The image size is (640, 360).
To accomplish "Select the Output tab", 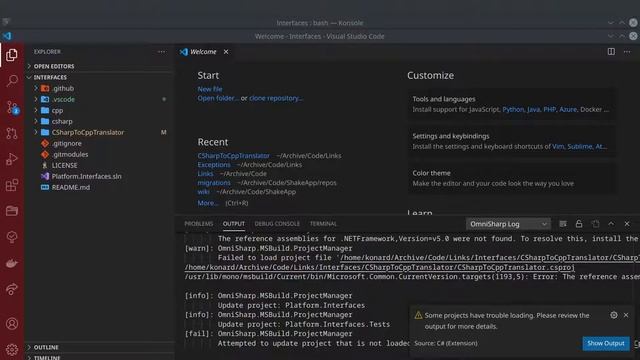I will [x=234, y=224].
